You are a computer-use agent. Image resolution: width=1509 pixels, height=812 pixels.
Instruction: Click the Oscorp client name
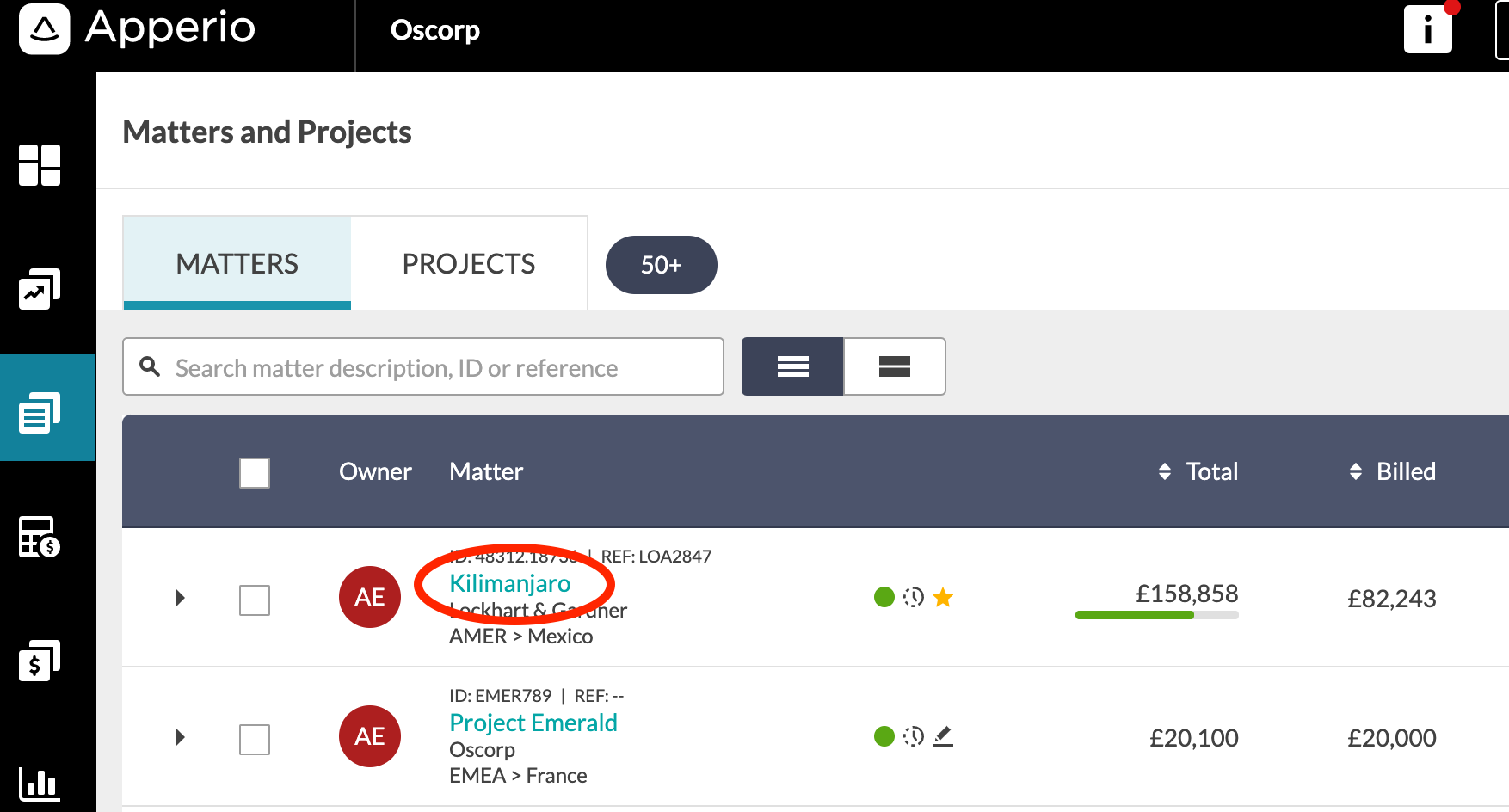[x=435, y=30]
